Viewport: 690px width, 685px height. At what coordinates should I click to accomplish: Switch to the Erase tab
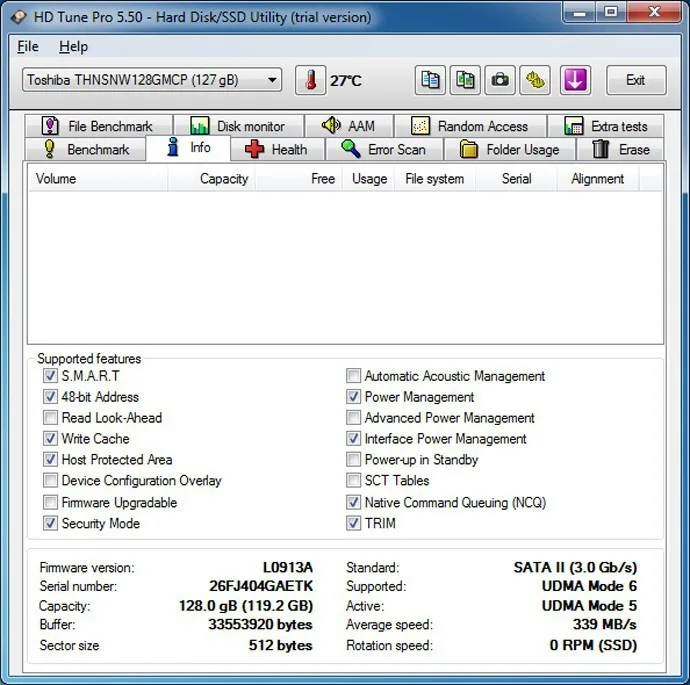(620, 149)
